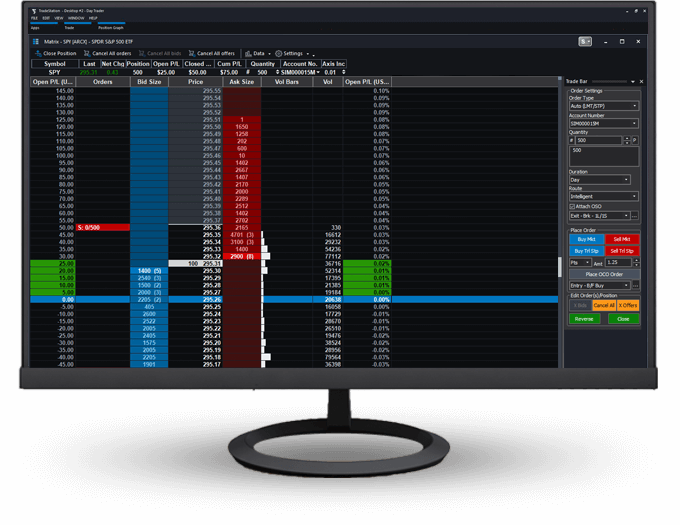Expand the Trade Bar options arrow

click(x=633, y=82)
